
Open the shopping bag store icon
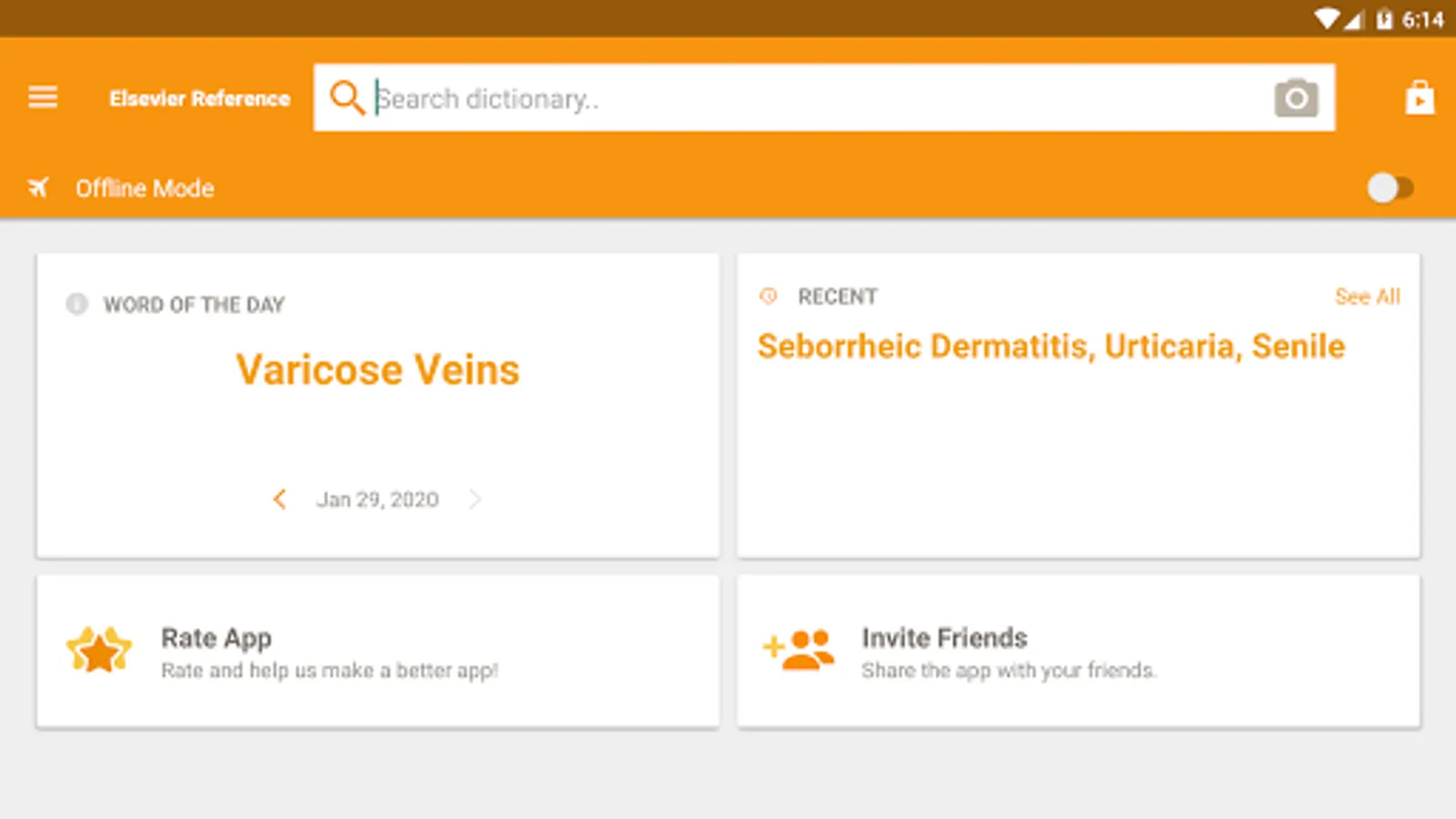1419,97
